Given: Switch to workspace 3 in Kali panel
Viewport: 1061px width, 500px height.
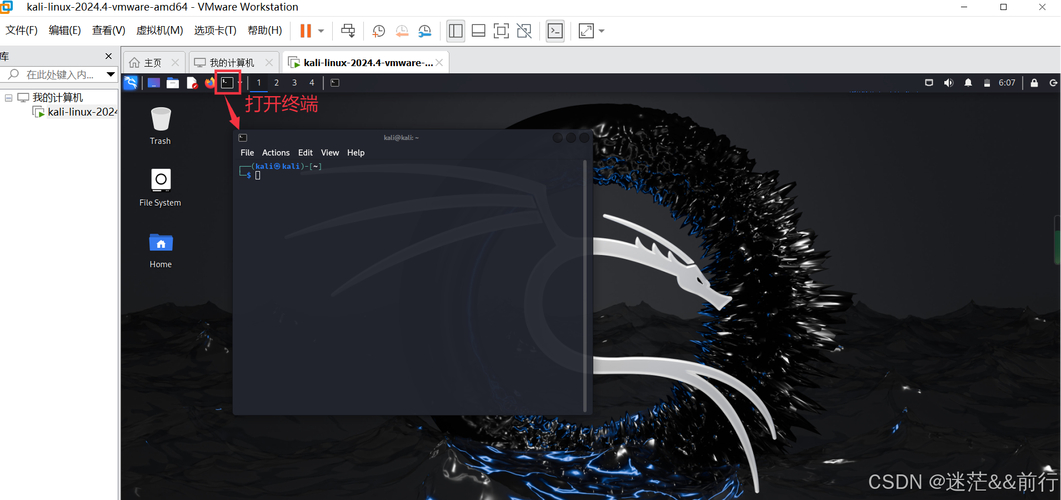Looking at the screenshot, I should [x=294, y=83].
